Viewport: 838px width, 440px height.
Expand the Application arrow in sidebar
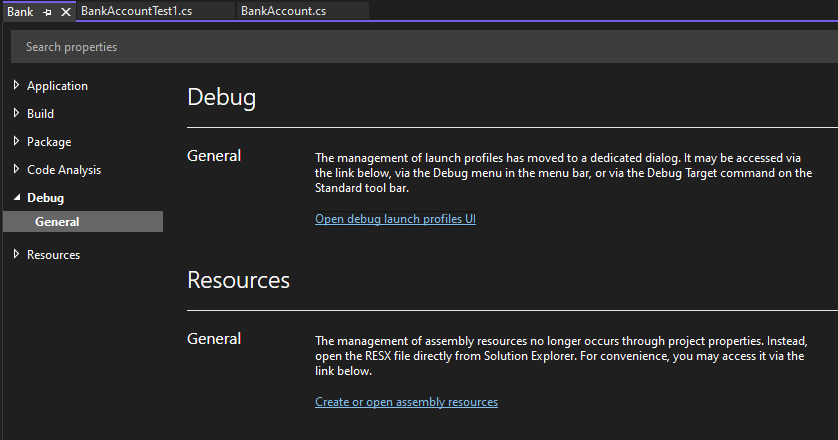tap(16, 86)
